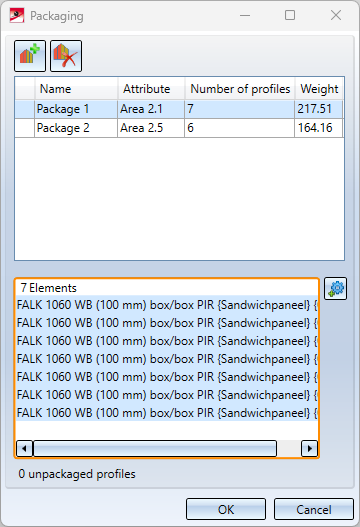Click the Area 2.5 attribute cell
This screenshot has height=527, width=360.
[151, 128]
